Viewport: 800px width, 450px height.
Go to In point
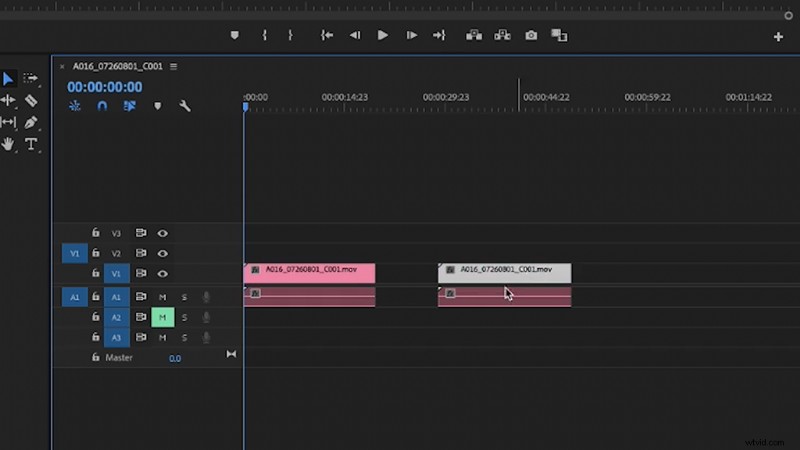click(327, 35)
